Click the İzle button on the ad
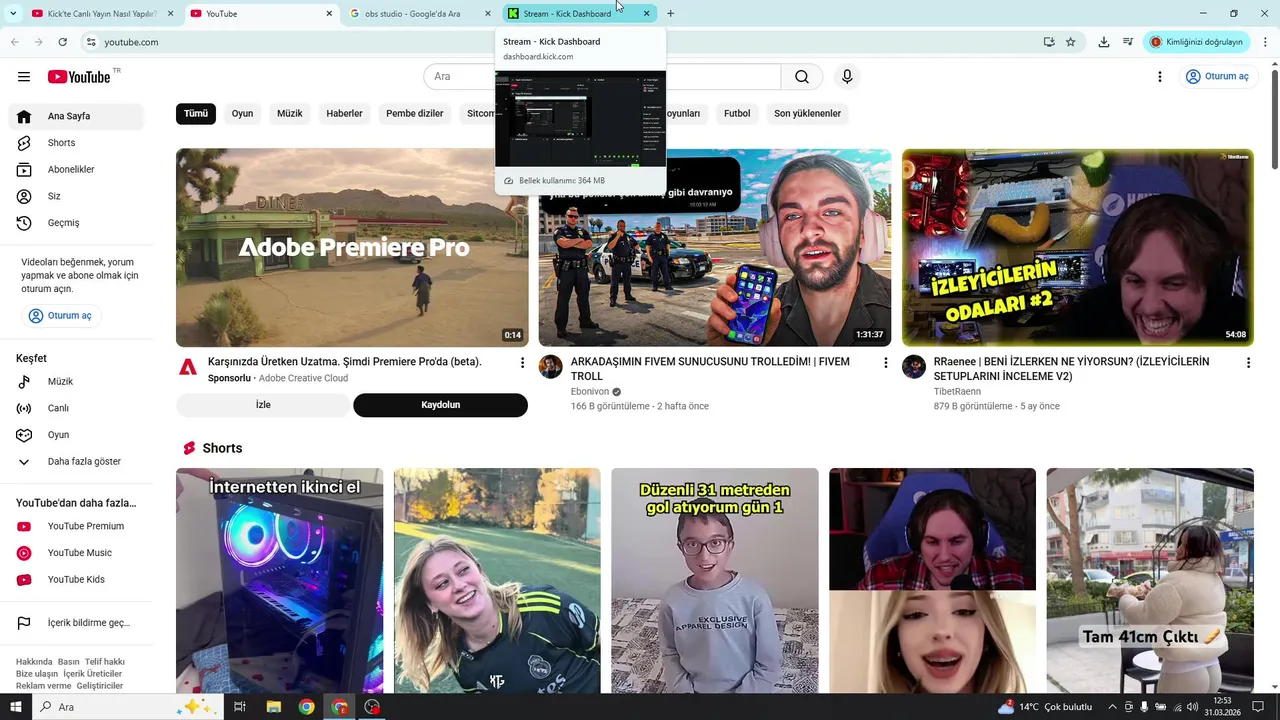 [x=263, y=405]
